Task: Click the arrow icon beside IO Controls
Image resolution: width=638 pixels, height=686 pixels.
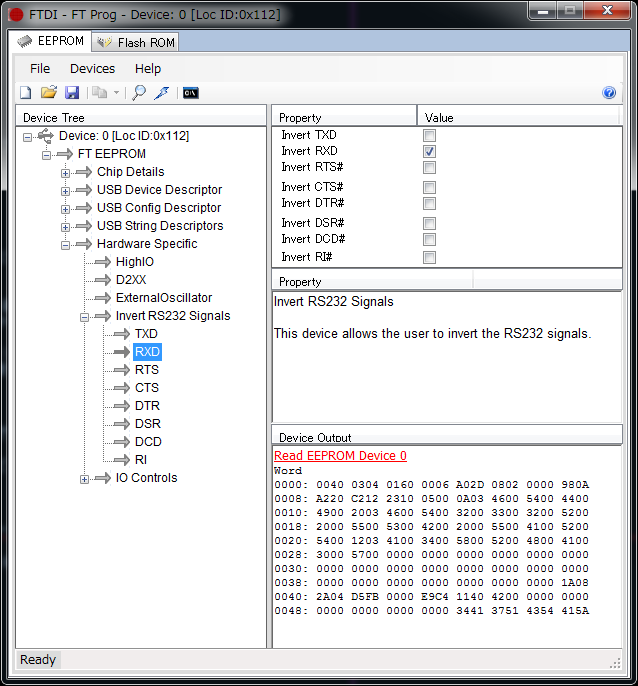Action: pyautogui.click(x=103, y=478)
